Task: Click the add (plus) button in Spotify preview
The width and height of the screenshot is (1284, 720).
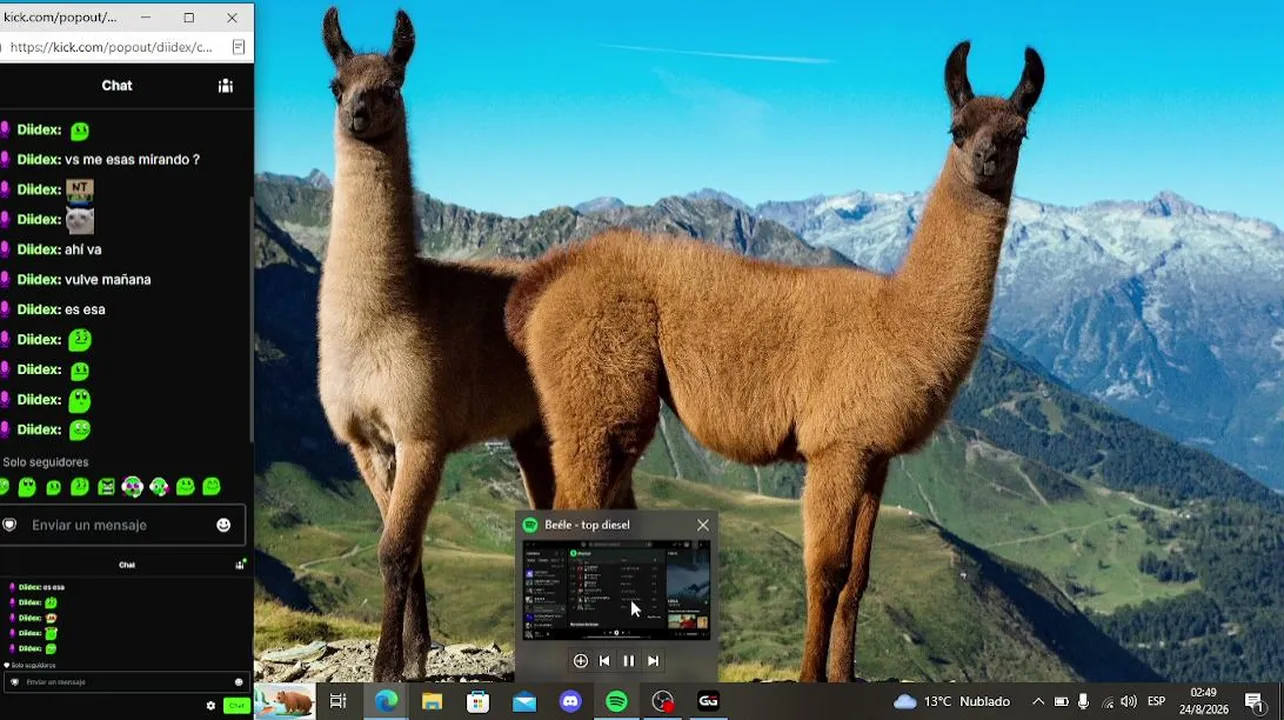Action: pyautogui.click(x=580, y=661)
